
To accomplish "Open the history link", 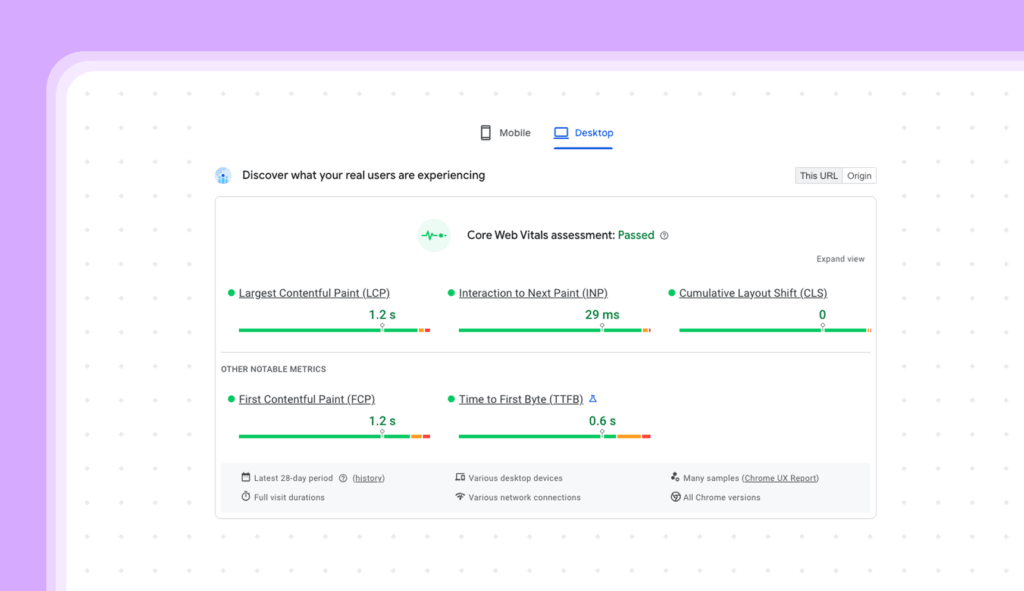I will [368, 479].
